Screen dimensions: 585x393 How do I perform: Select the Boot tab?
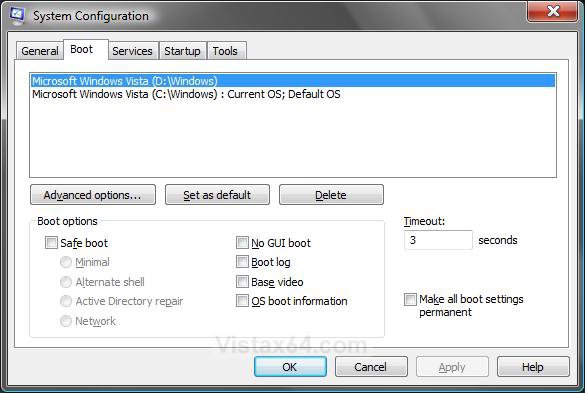pos(86,49)
